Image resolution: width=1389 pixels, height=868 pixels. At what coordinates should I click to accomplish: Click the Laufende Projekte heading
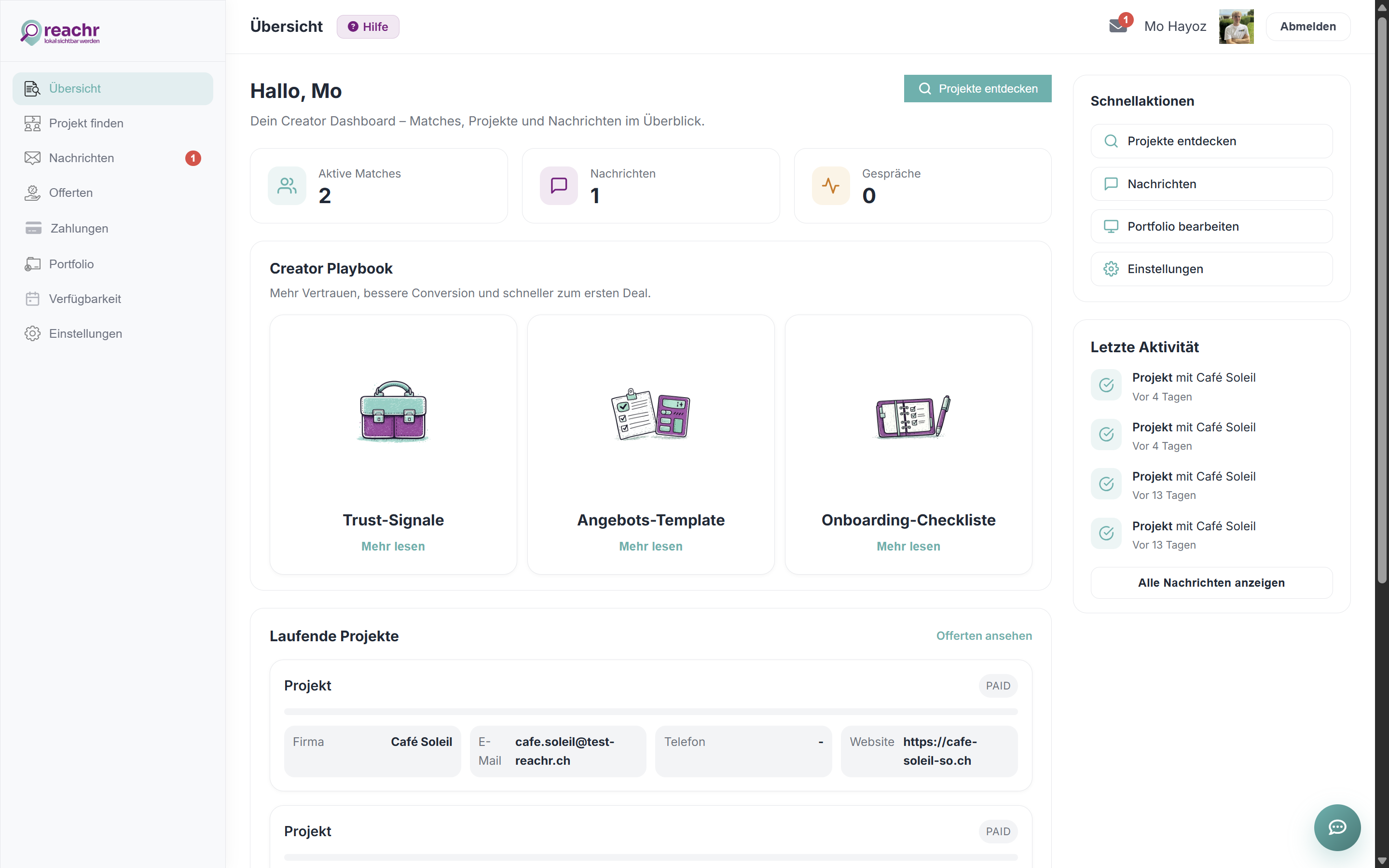point(334,635)
